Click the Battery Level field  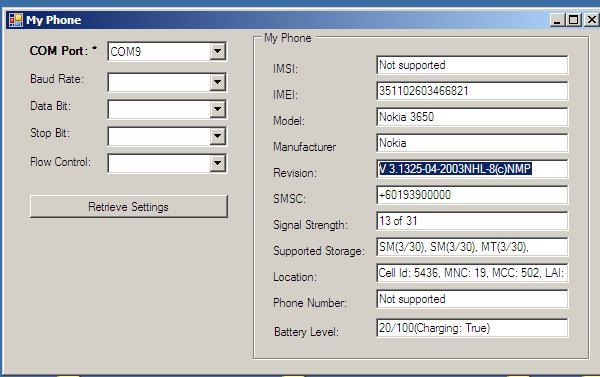click(472, 328)
